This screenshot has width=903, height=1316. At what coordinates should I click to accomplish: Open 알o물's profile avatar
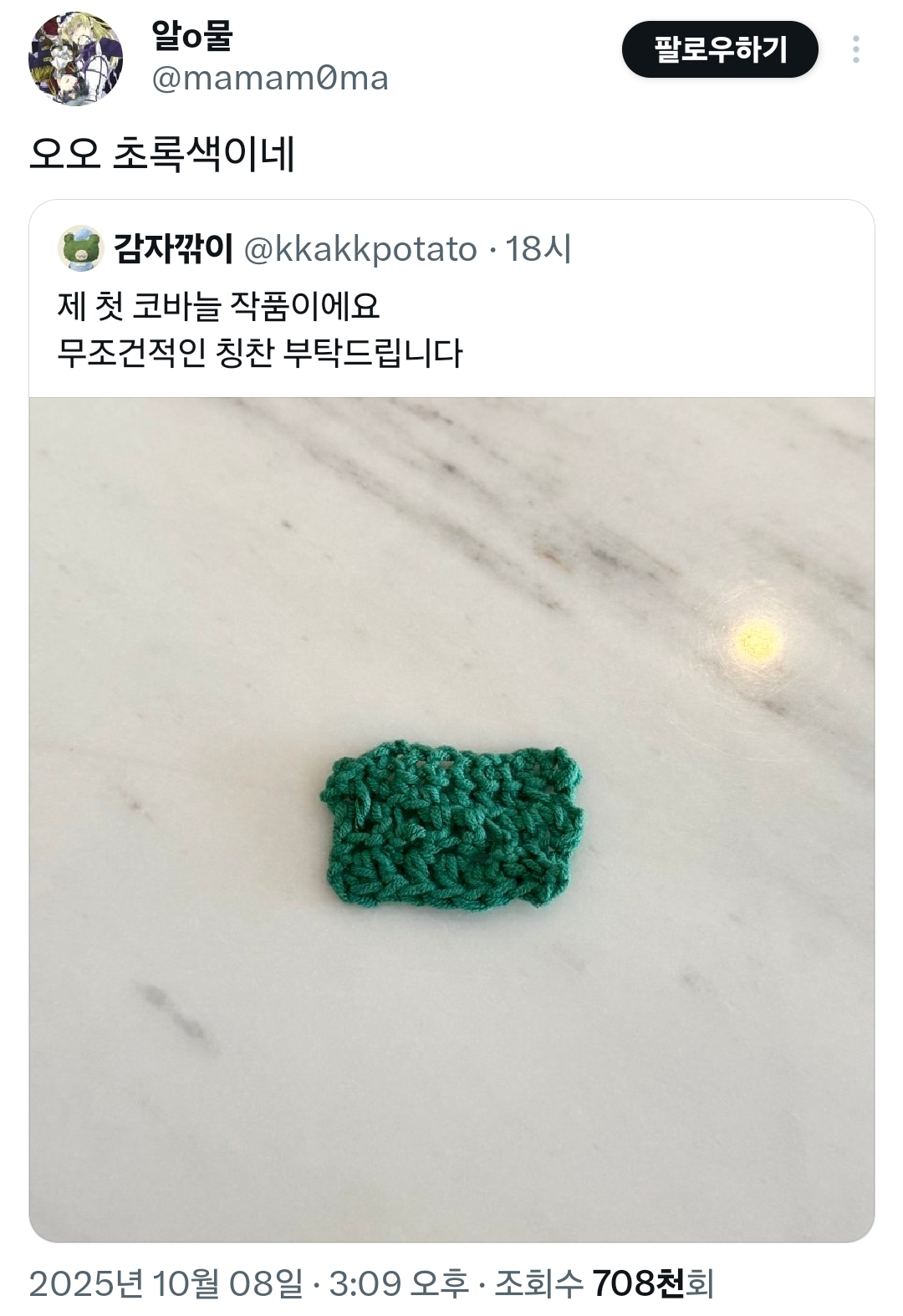(75, 58)
